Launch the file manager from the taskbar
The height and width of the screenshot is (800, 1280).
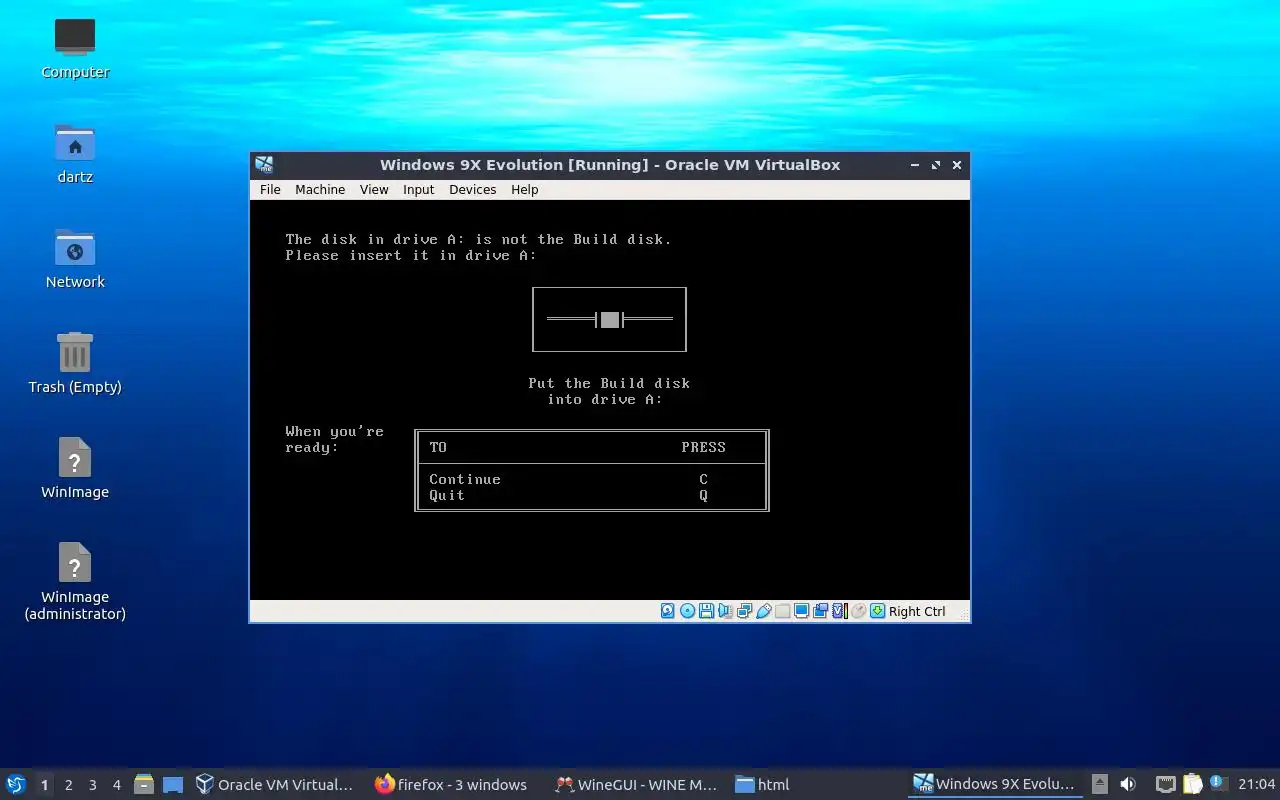pyautogui.click(x=144, y=785)
